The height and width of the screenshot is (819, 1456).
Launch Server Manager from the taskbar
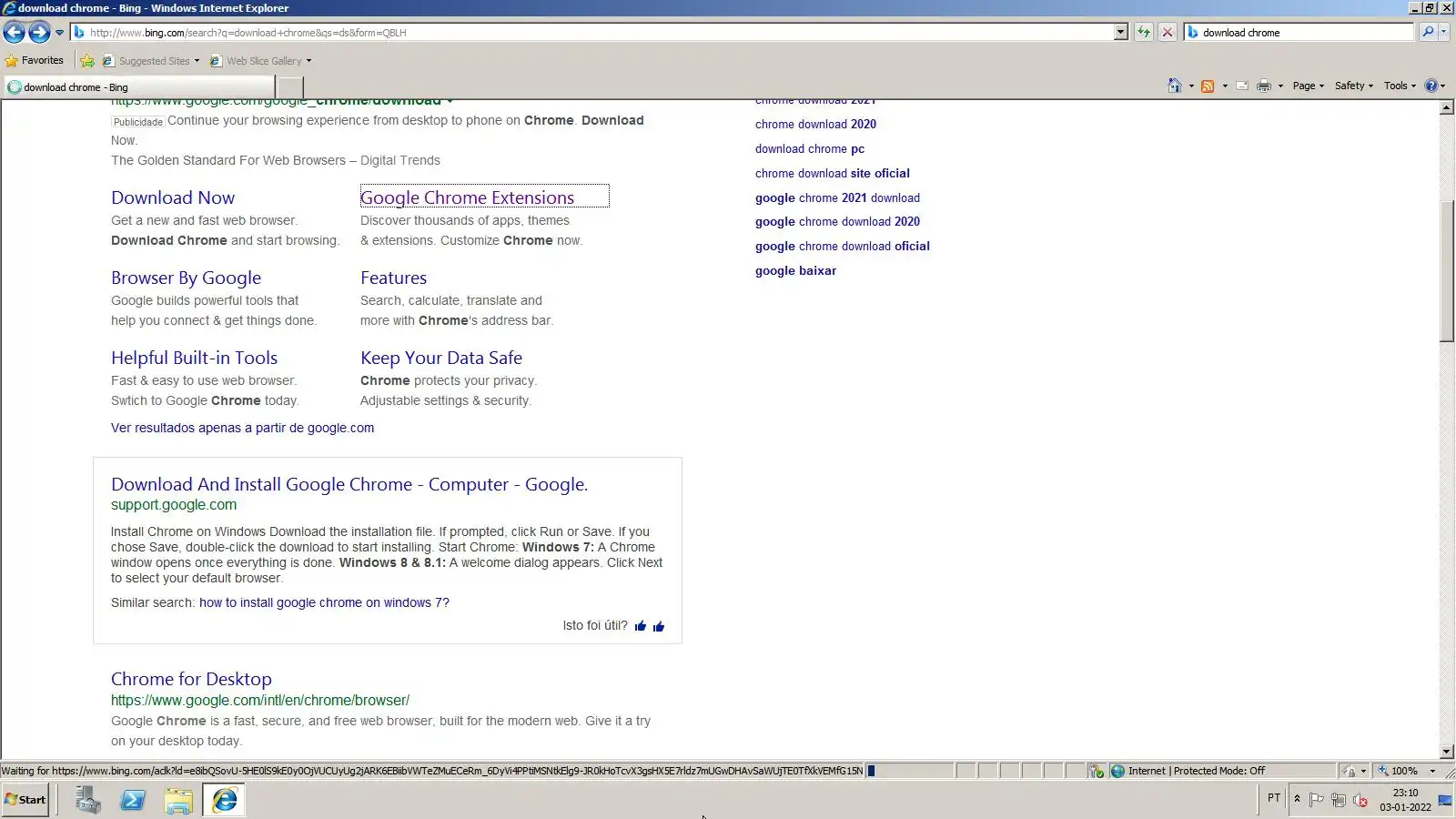tap(88, 800)
